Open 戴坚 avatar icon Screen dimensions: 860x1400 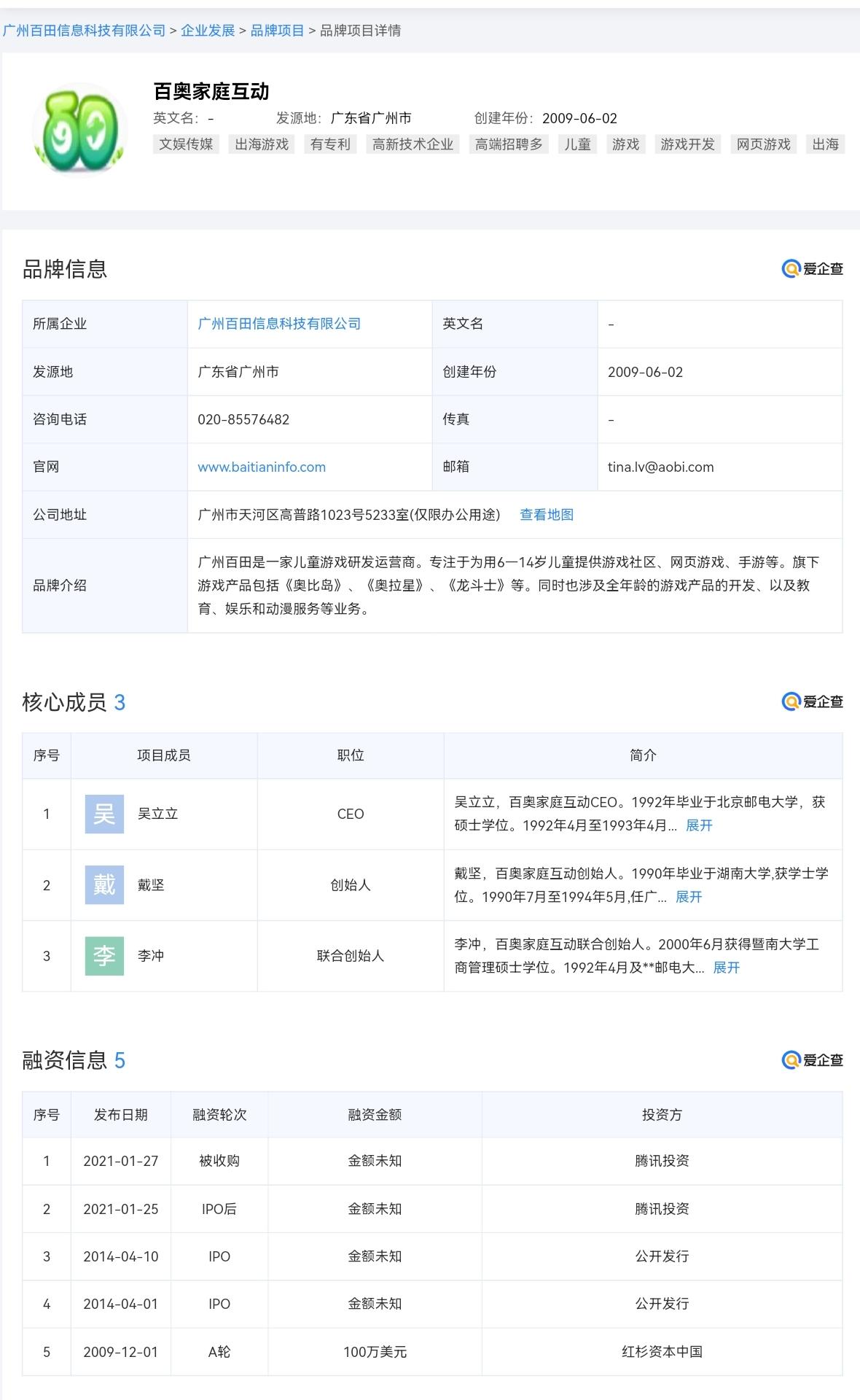click(x=104, y=884)
